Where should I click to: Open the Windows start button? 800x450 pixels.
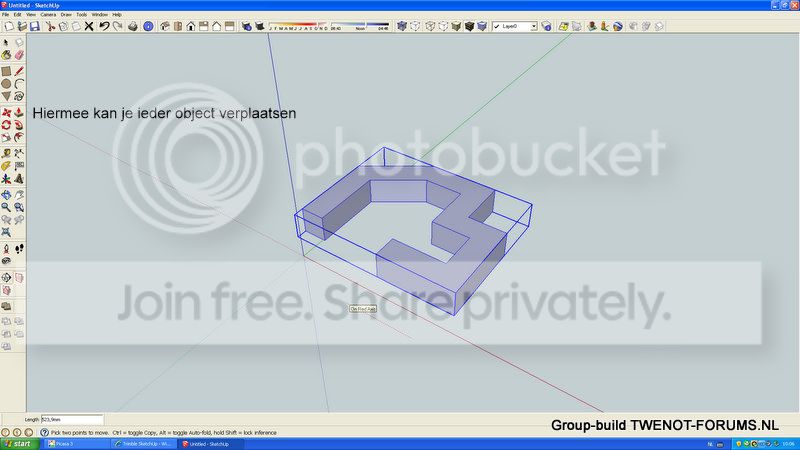[19, 444]
